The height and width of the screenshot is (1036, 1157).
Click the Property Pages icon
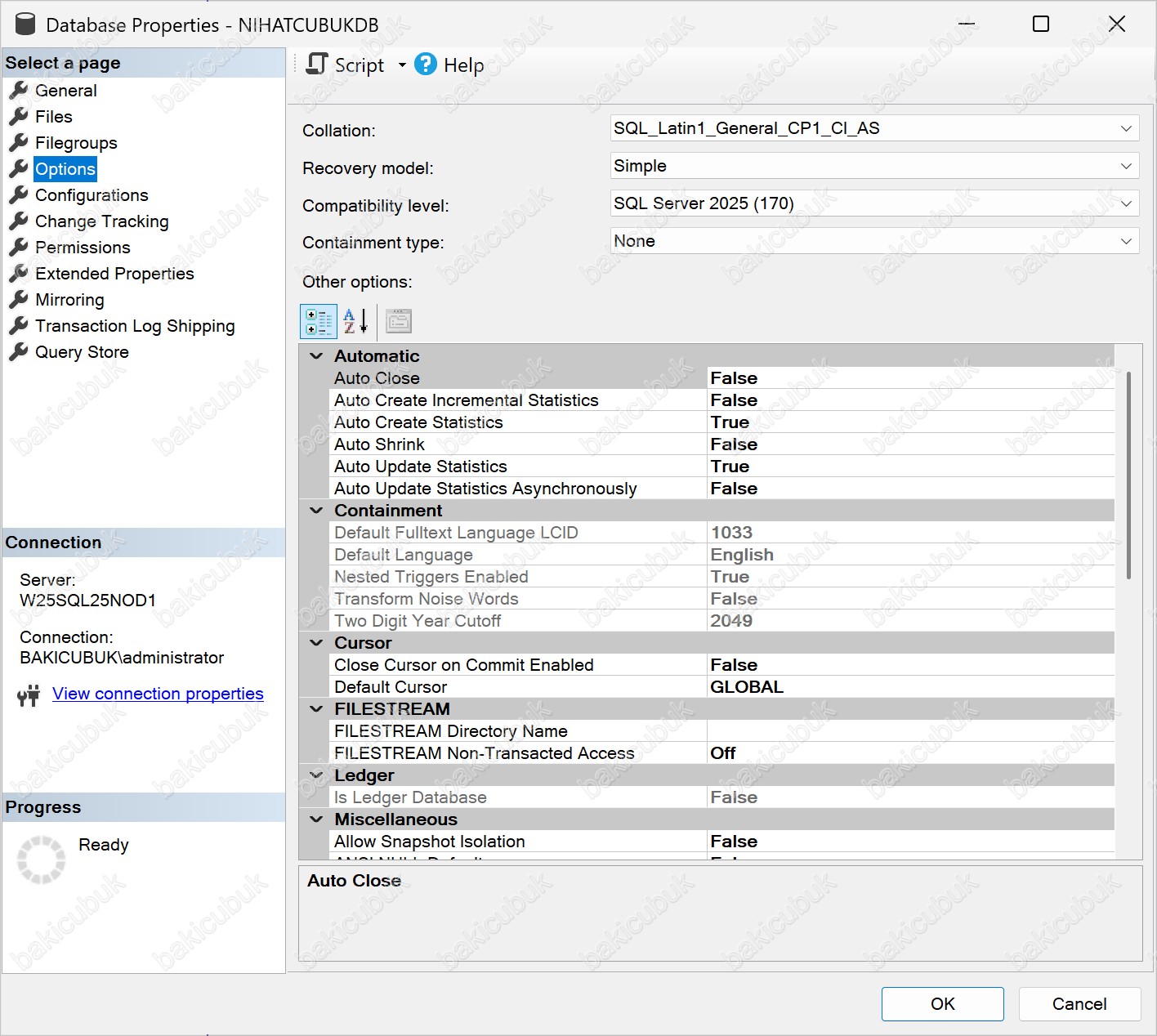(x=399, y=321)
